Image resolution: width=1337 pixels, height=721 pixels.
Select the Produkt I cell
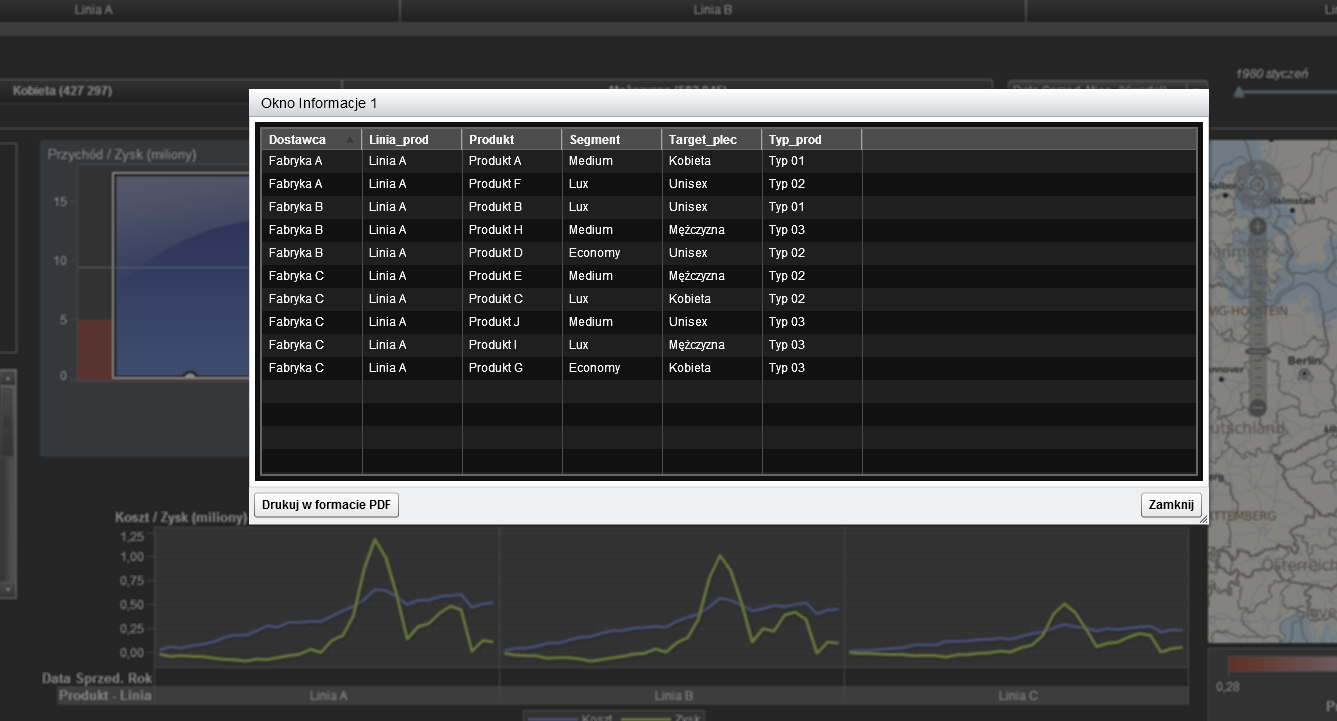pos(511,345)
